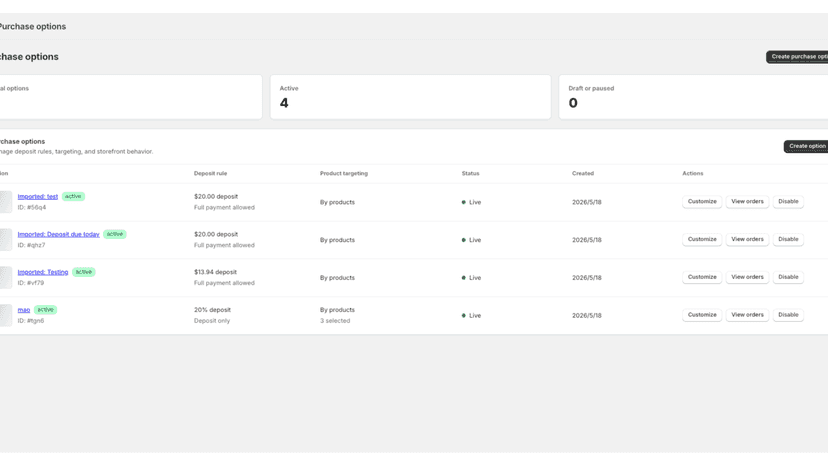View orders for 'Imported: Deposit due today'
This screenshot has height=466, width=828.
pyautogui.click(x=747, y=239)
